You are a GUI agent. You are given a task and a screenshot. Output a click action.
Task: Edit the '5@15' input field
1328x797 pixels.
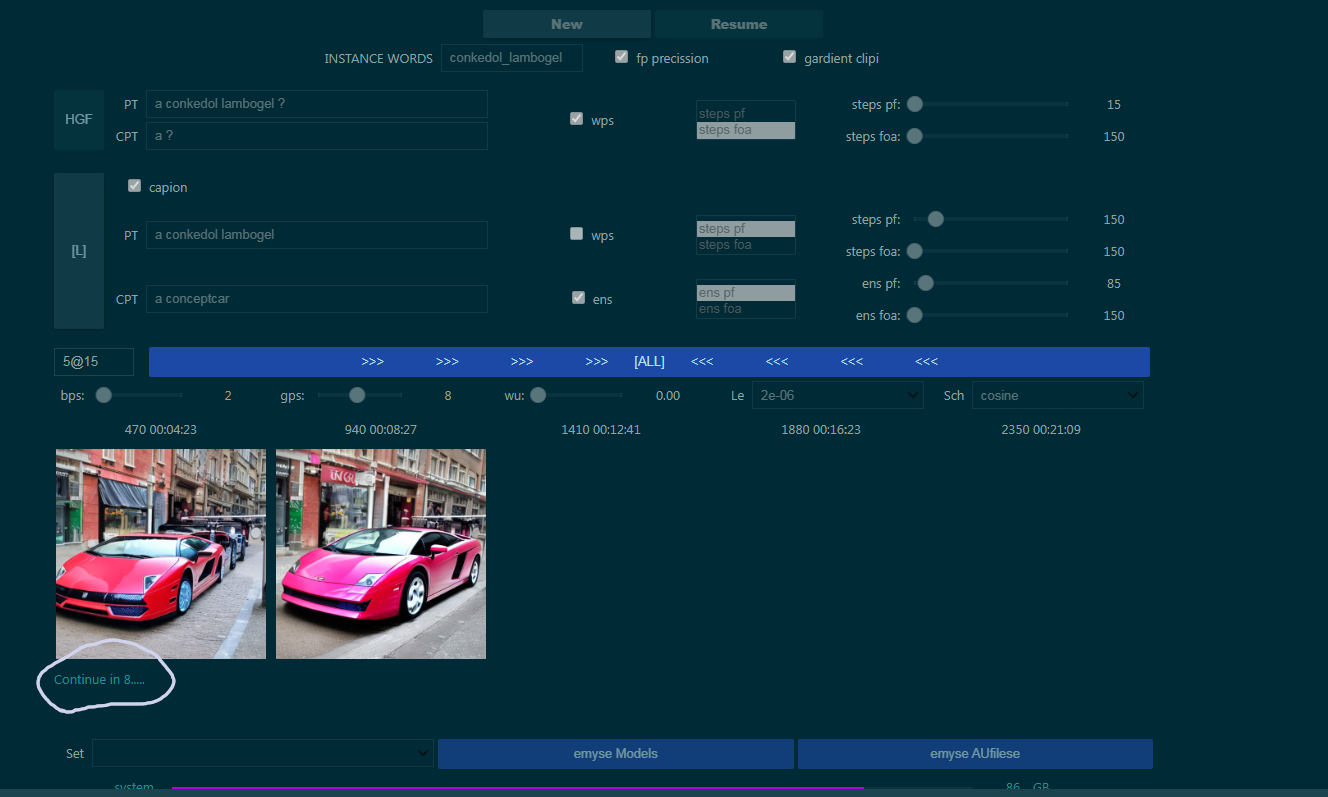point(94,362)
